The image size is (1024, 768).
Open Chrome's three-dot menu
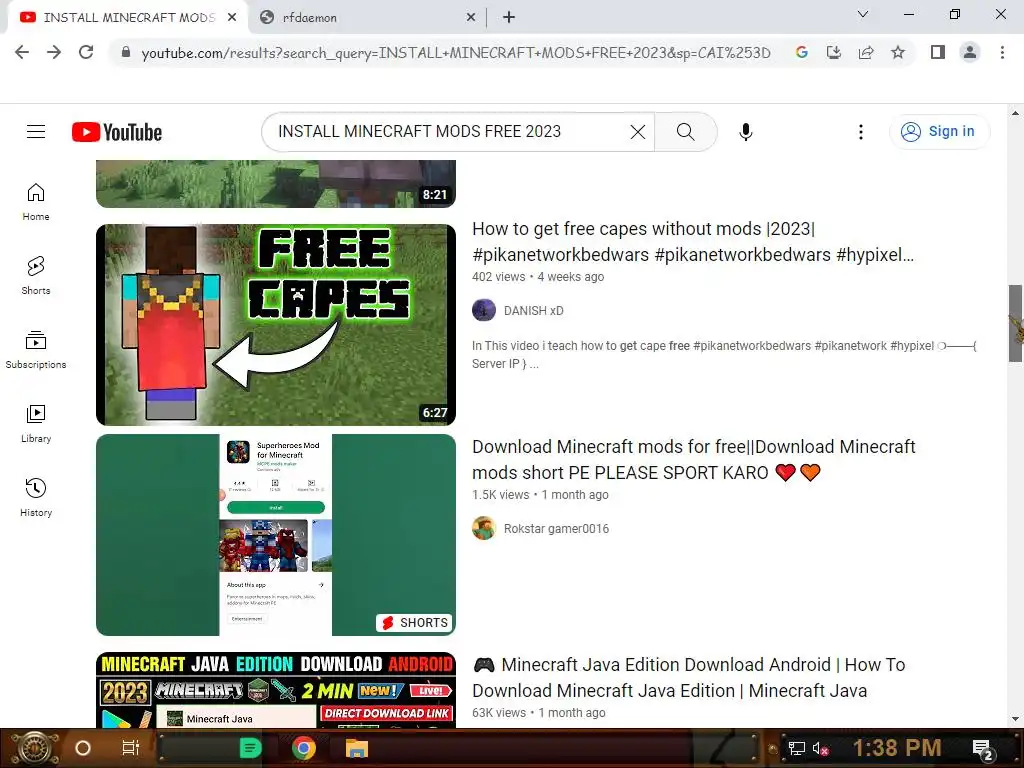coord(1002,52)
